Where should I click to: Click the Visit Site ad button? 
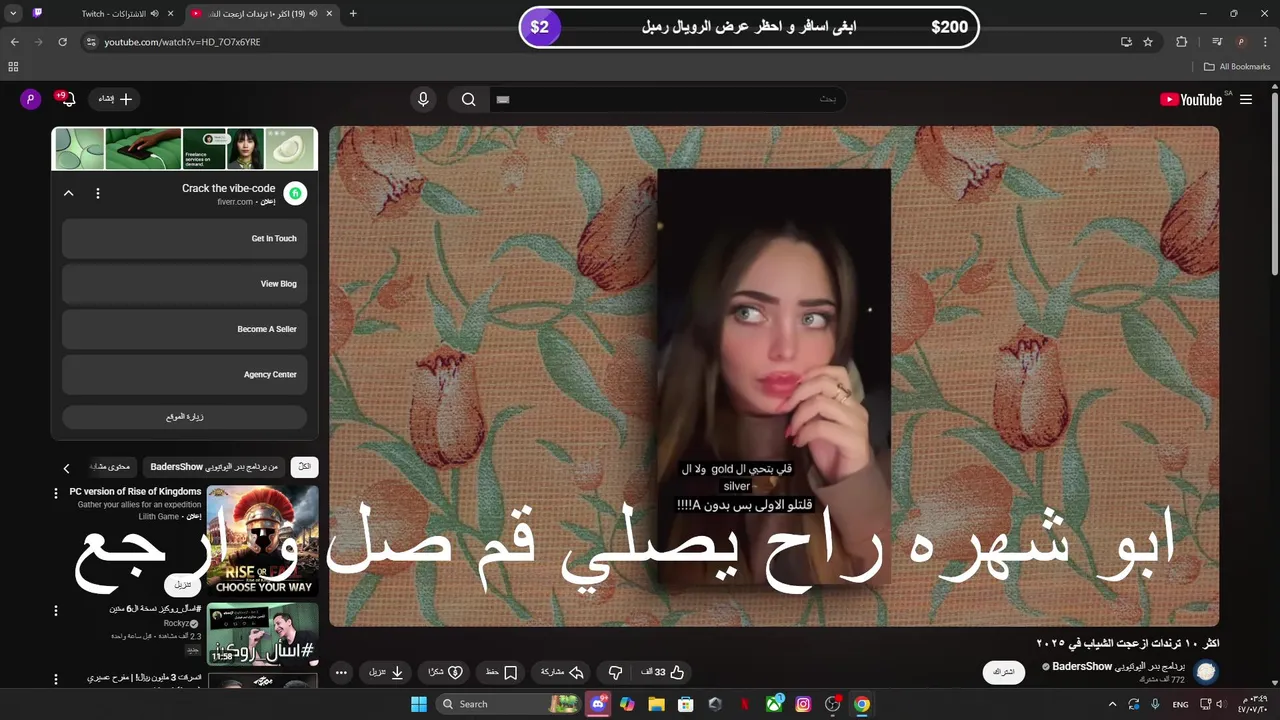point(184,417)
